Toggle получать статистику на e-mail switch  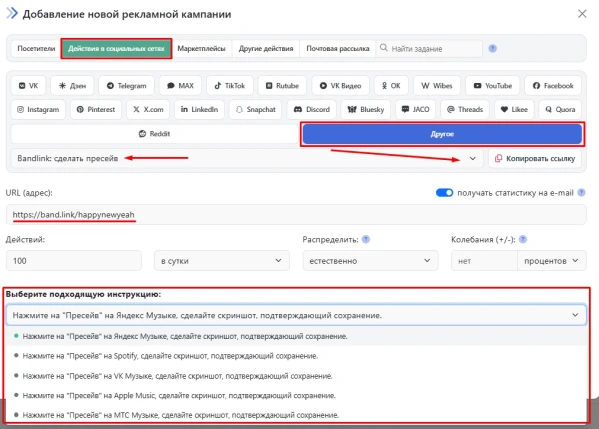click(444, 193)
